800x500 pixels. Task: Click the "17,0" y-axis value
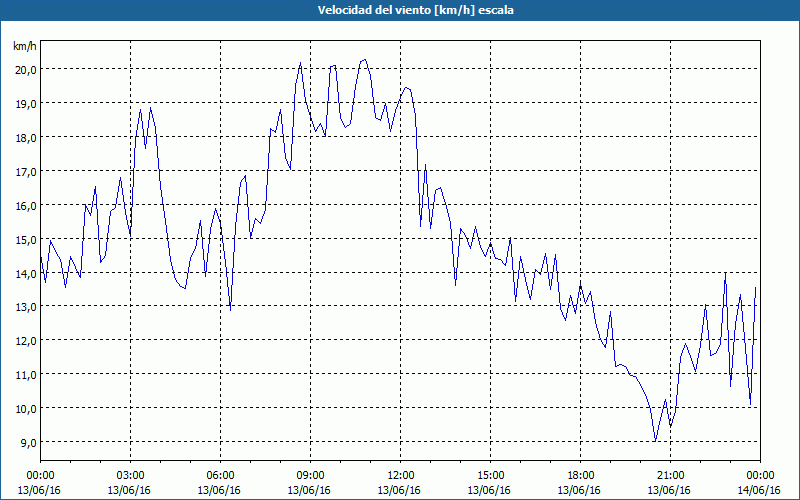(x=25, y=171)
